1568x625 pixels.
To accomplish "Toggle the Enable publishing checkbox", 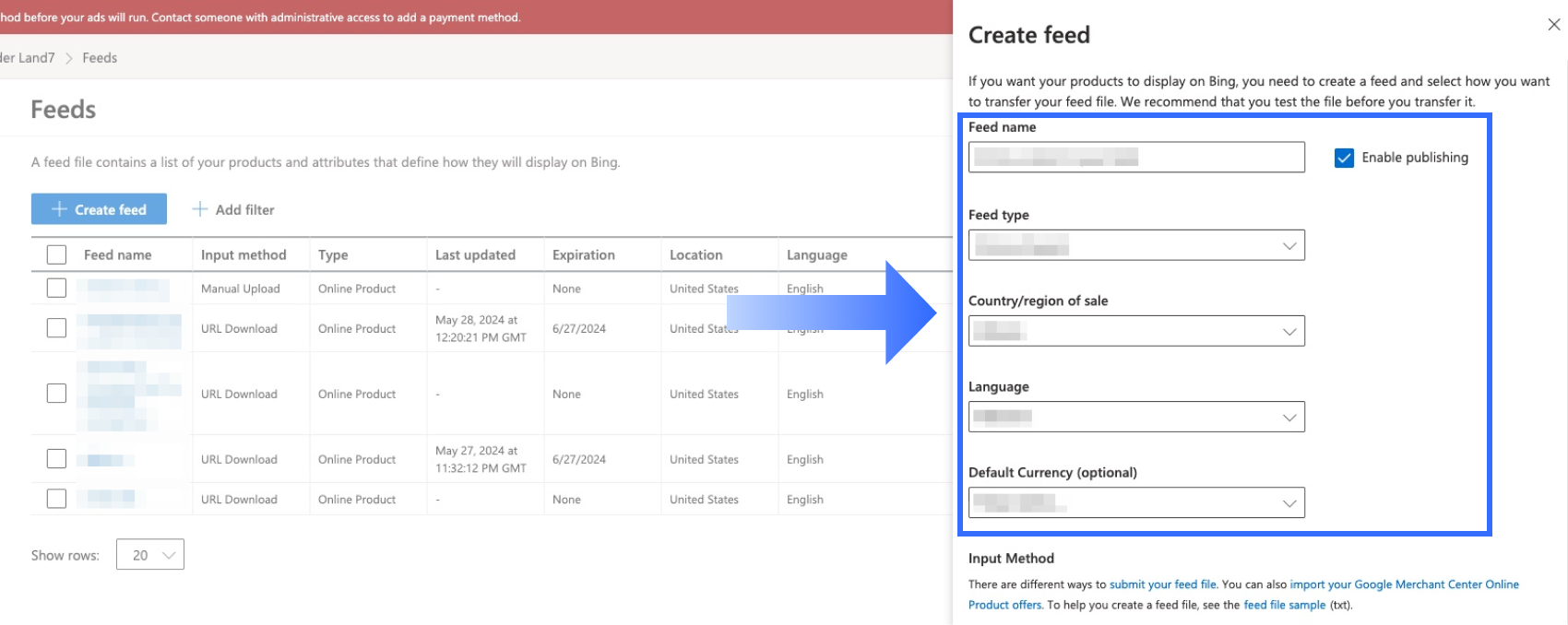I will (x=1344, y=158).
